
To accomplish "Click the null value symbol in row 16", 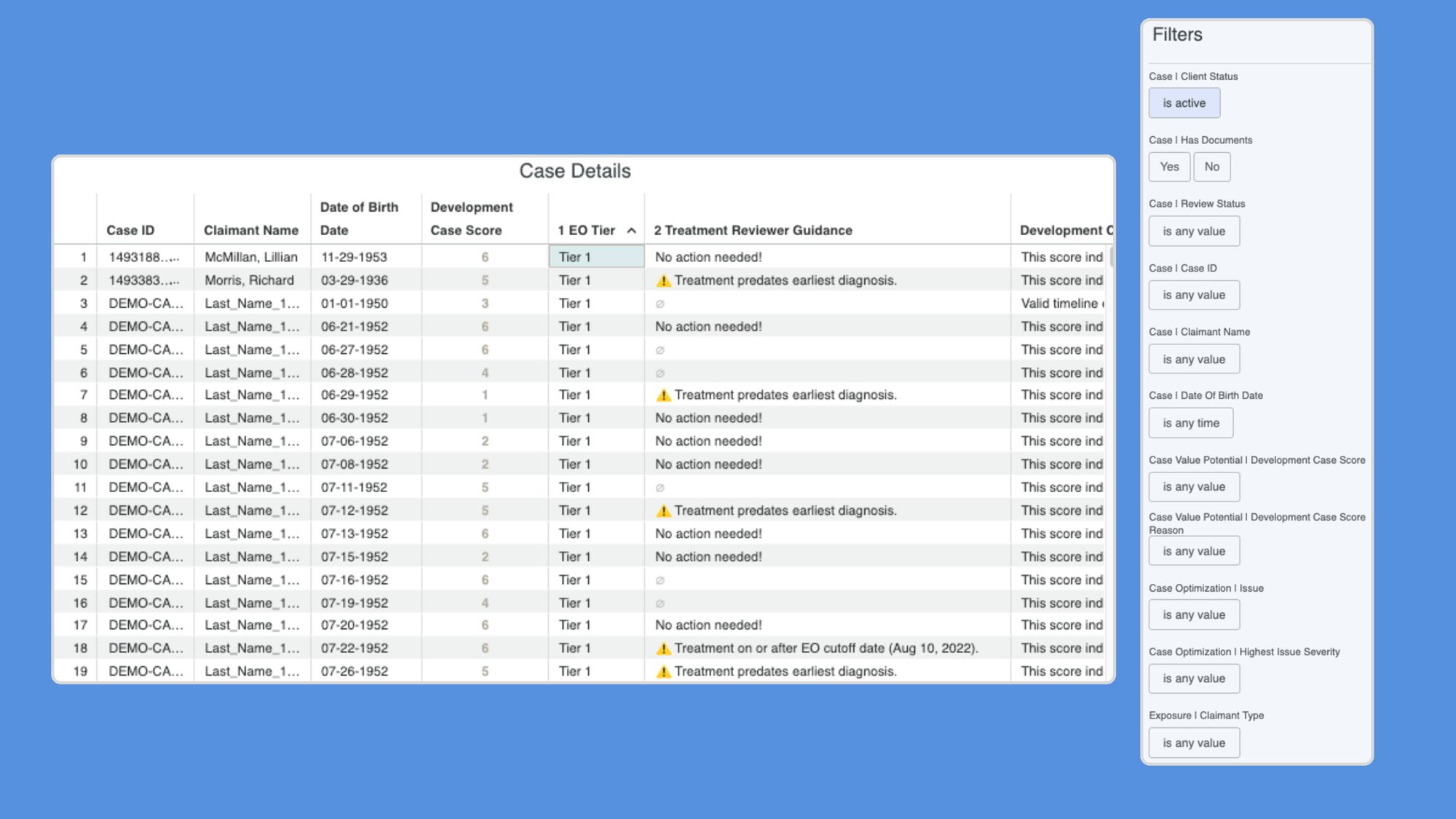I will pyautogui.click(x=660, y=604).
